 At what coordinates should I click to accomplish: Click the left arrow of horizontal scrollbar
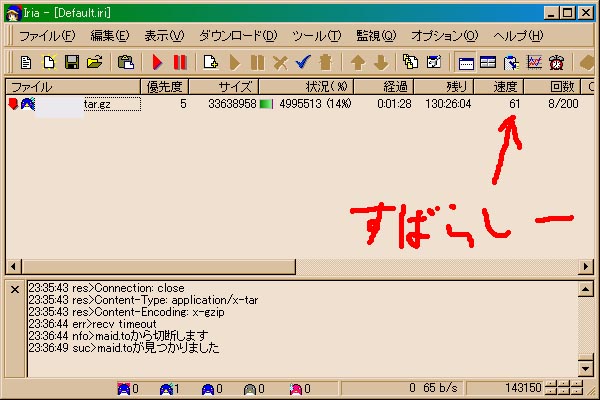(x=13, y=266)
